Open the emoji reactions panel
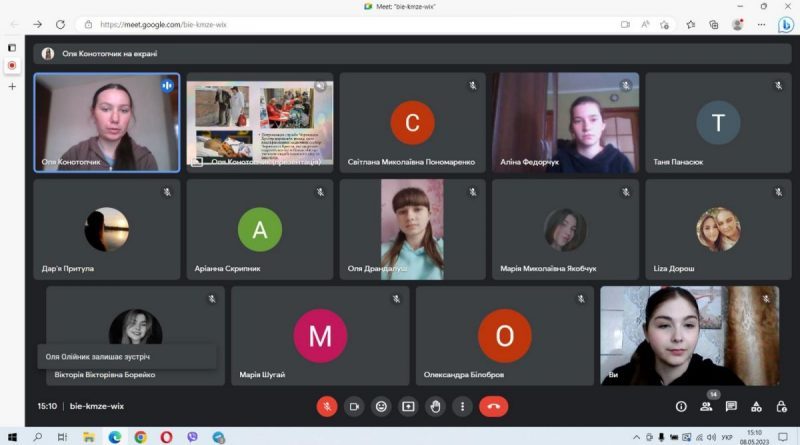800x445 pixels. (x=381, y=407)
